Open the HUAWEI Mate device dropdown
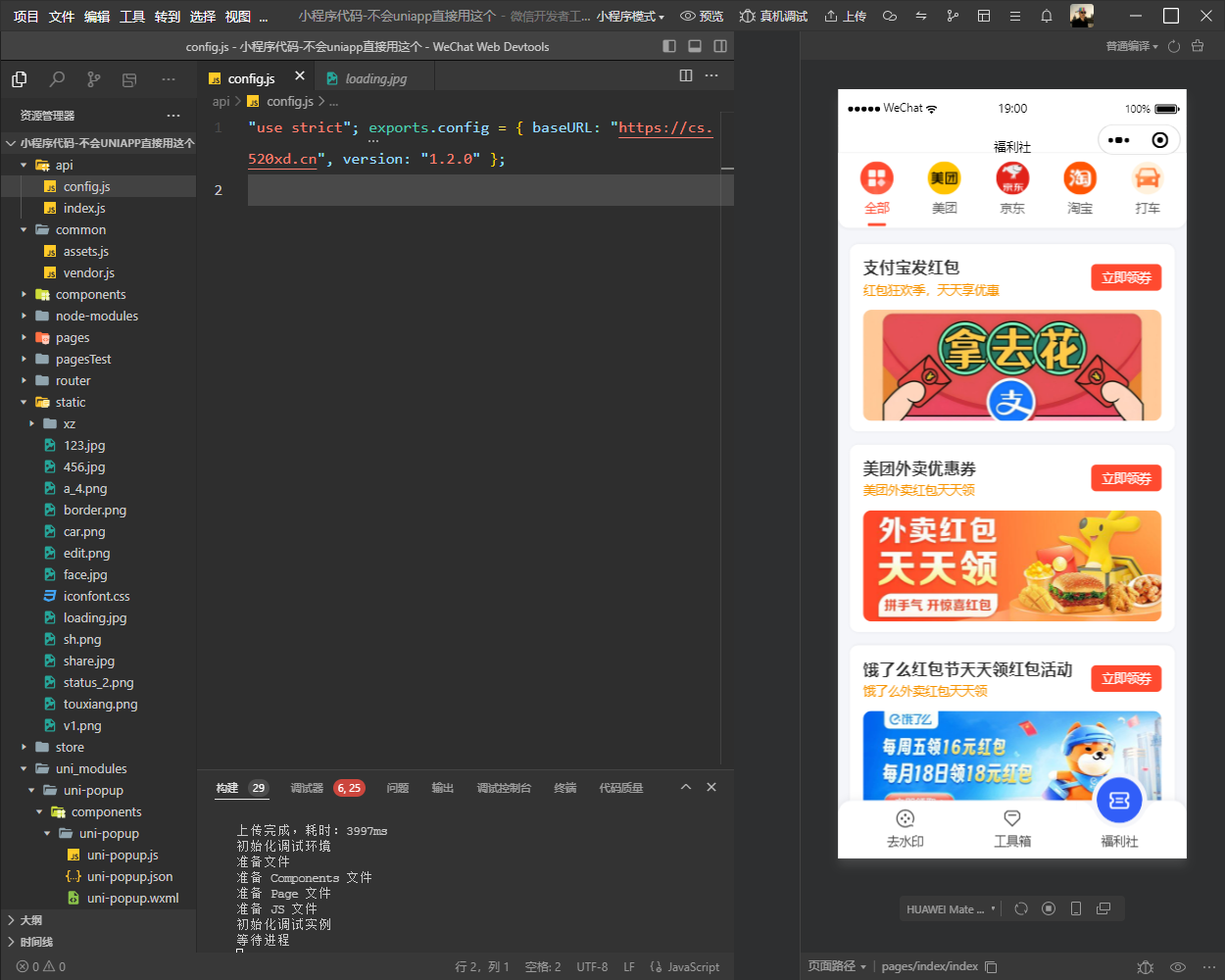 pos(951,908)
